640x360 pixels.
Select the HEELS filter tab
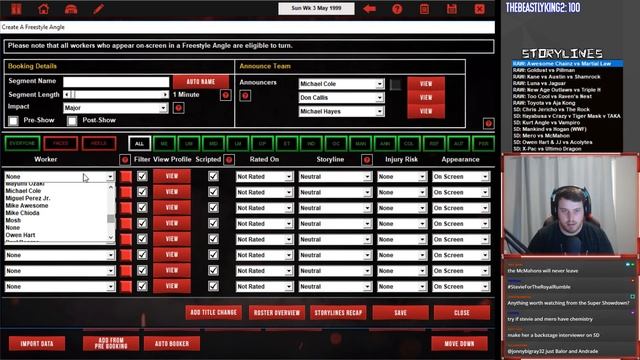pyautogui.click(x=99, y=143)
